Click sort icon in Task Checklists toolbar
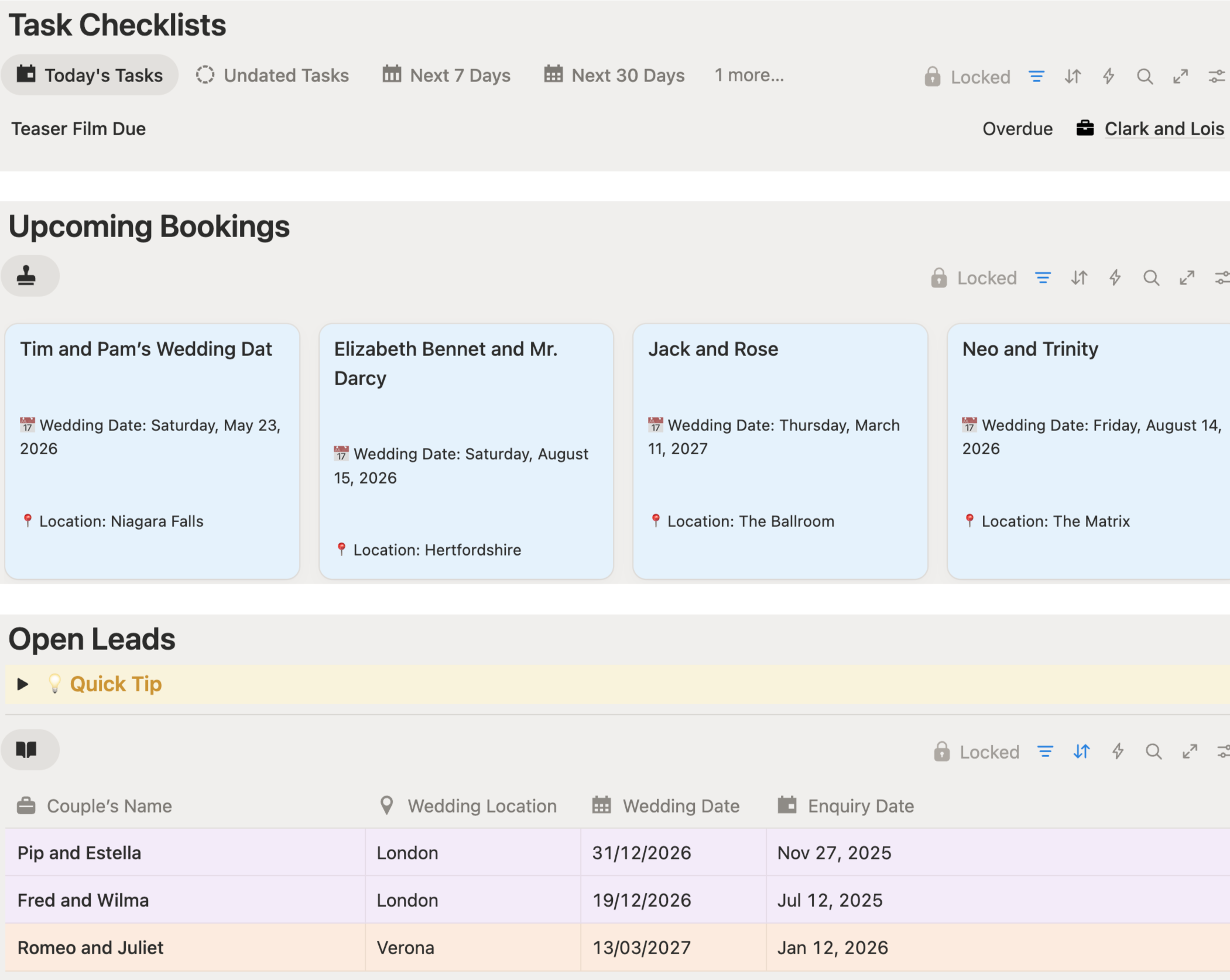This screenshot has height=980, width=1230. pyautogui.click(x=1073, y=77)
